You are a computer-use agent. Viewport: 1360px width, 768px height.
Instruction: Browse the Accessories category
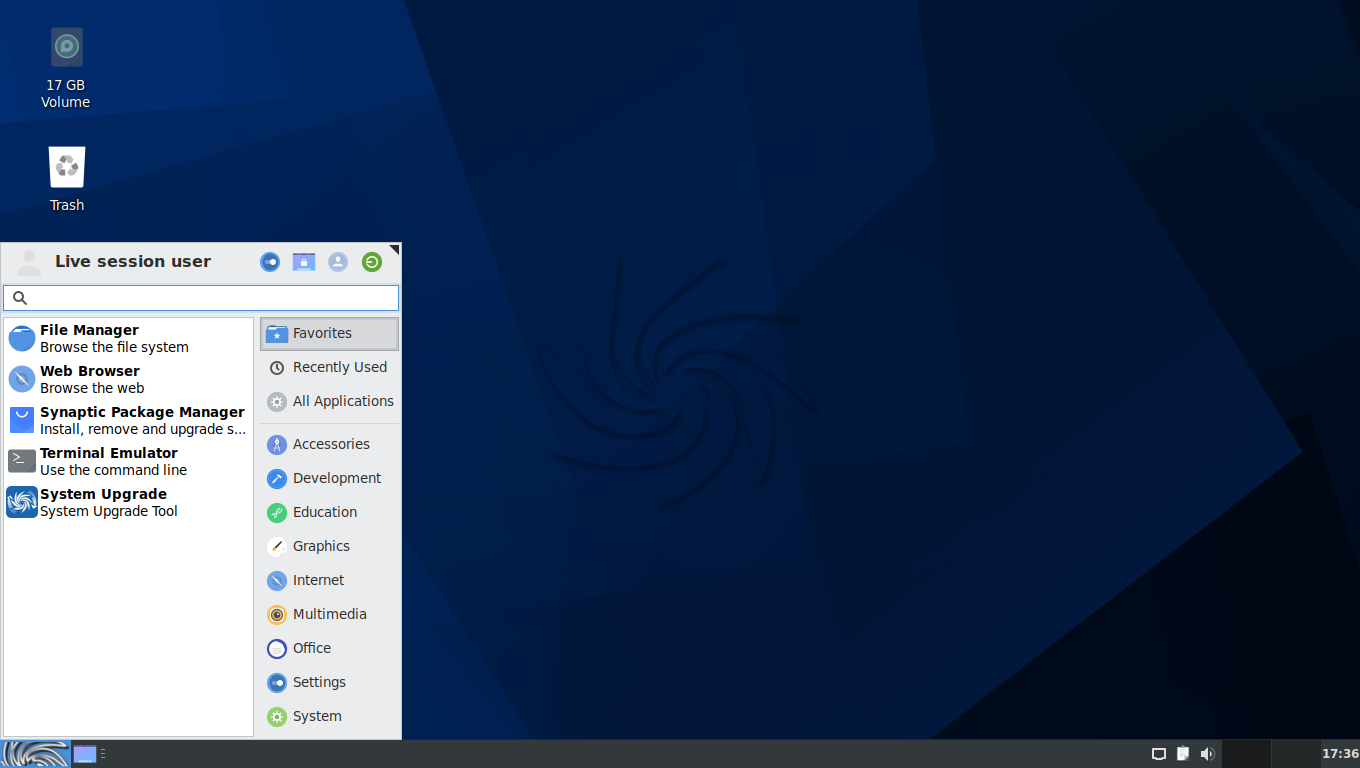(x=329, y=444)
